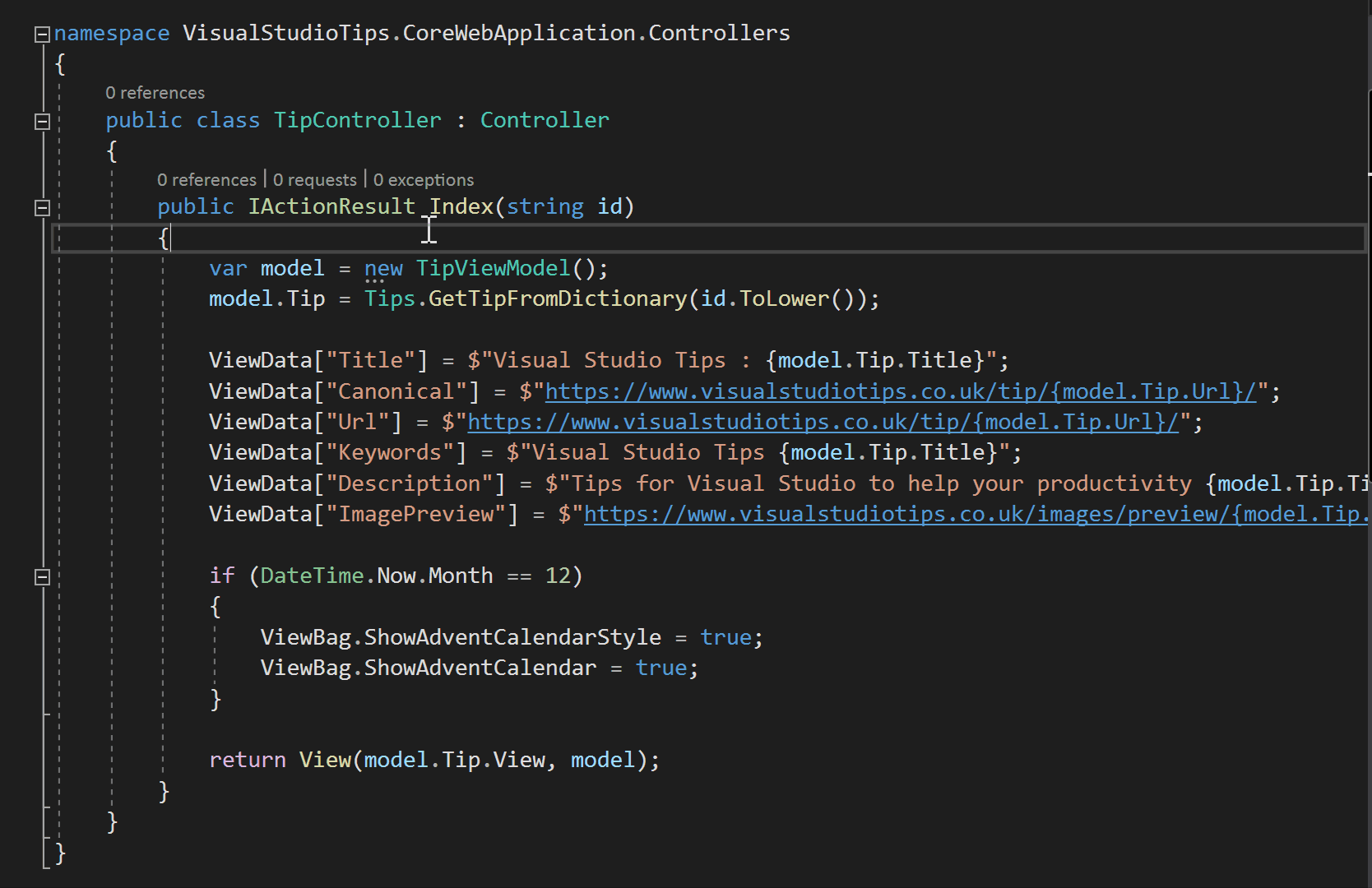Click the 0 exceptions CodeLens indicator
The width and height of the screenshot is (1372, 888).
424,179
